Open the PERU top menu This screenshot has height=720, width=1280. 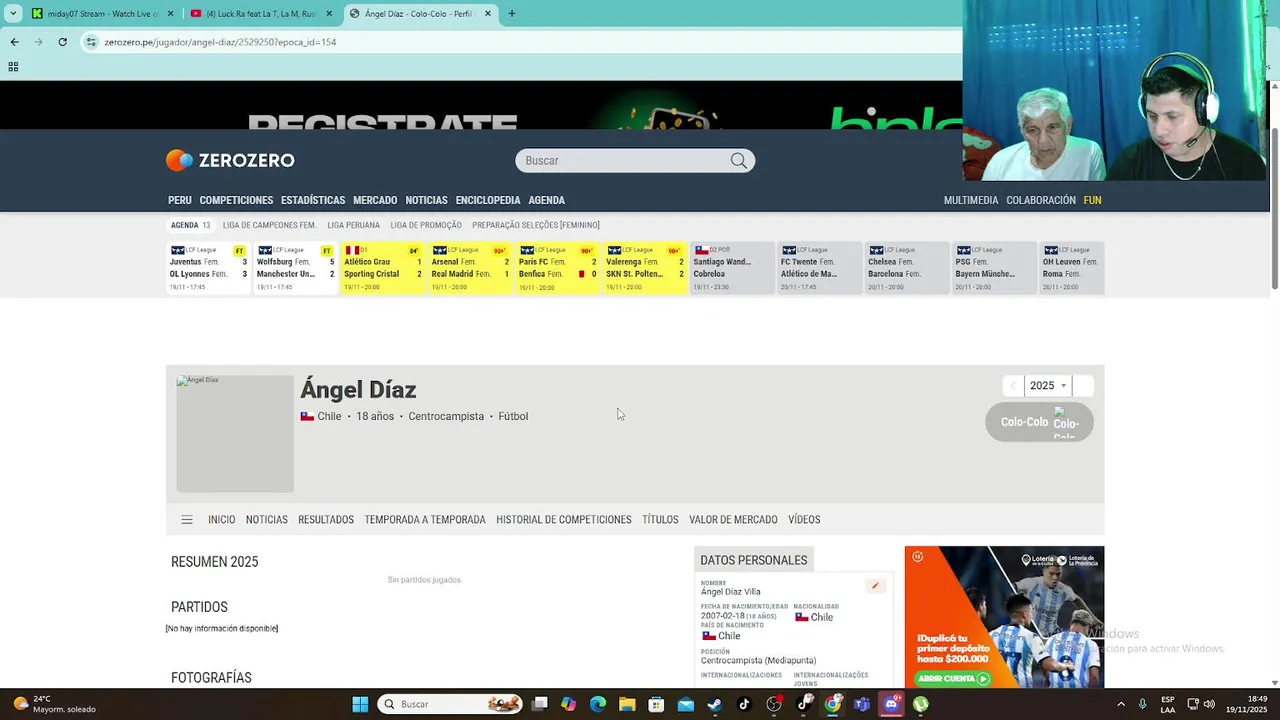[180, 200]
